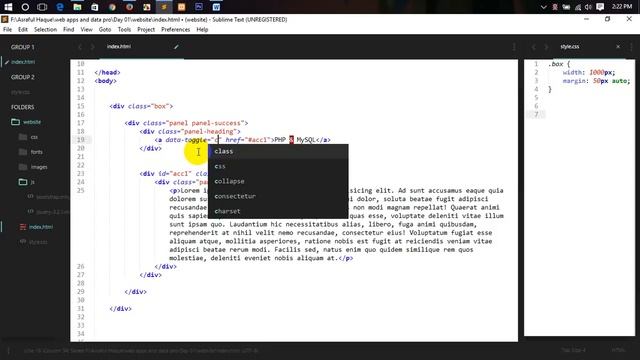Open the notification center icon

(x=600, y=7)
